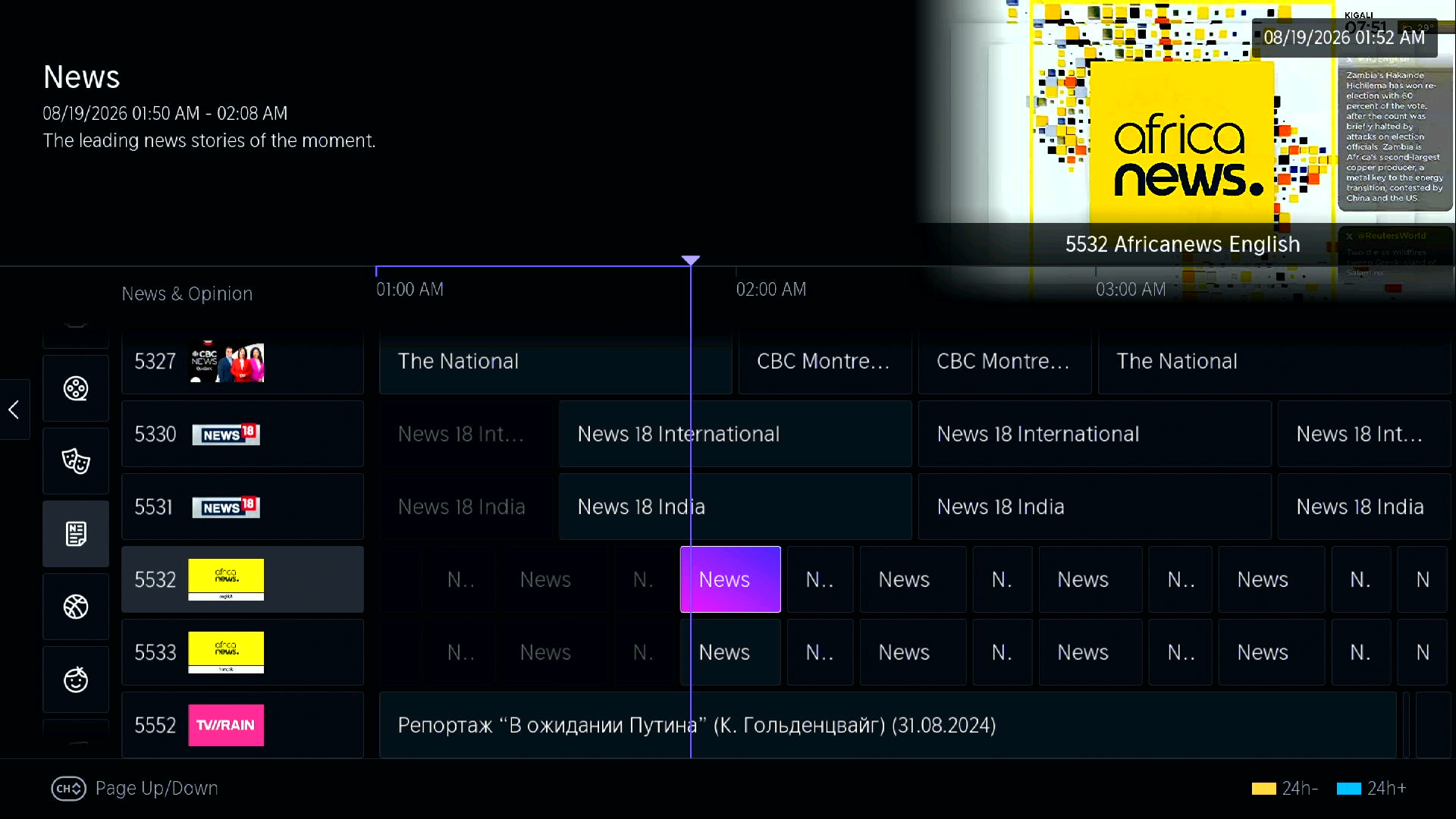Click the blue 24h+ swatch

tap(1348, 789)
